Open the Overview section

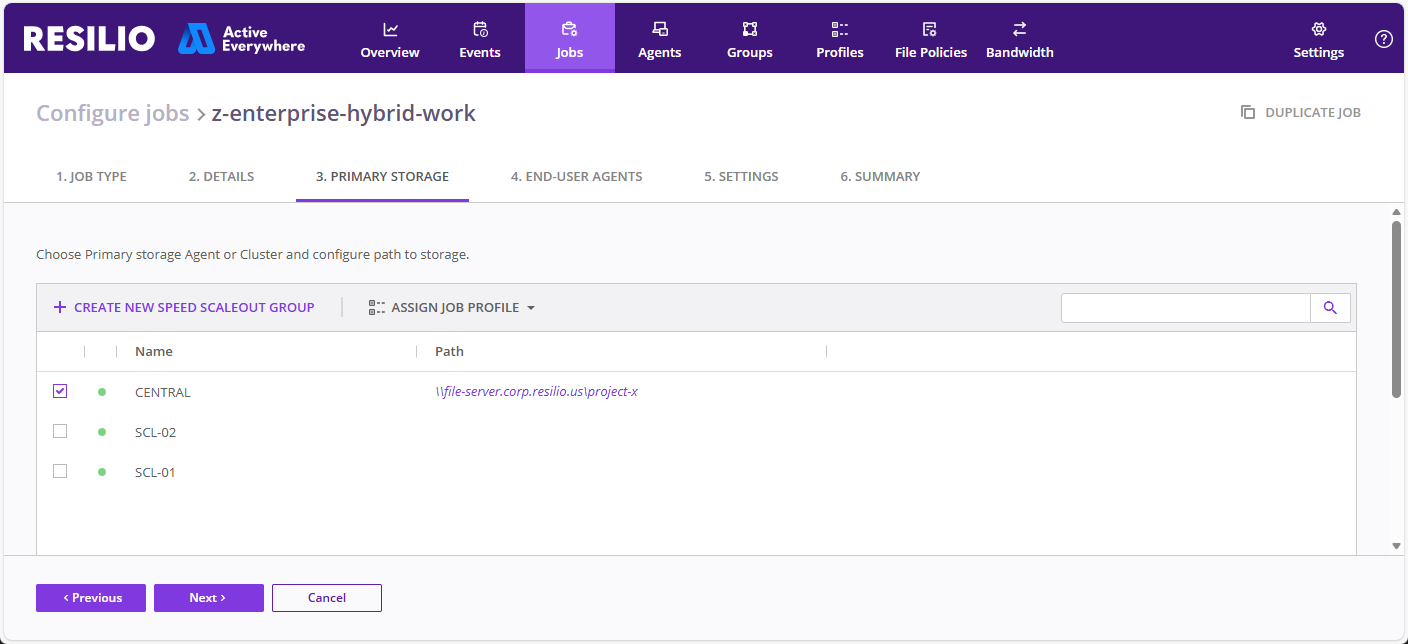coord(390,39)
